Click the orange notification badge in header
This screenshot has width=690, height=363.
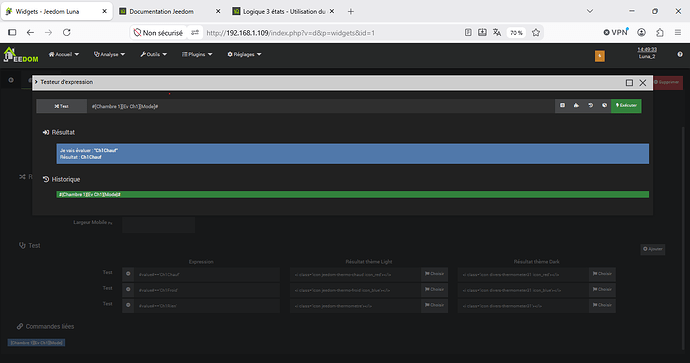[599, 56]
